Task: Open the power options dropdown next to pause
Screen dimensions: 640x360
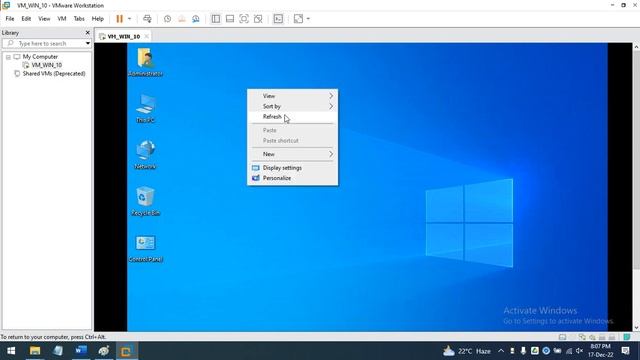Action: pos(129,19)
